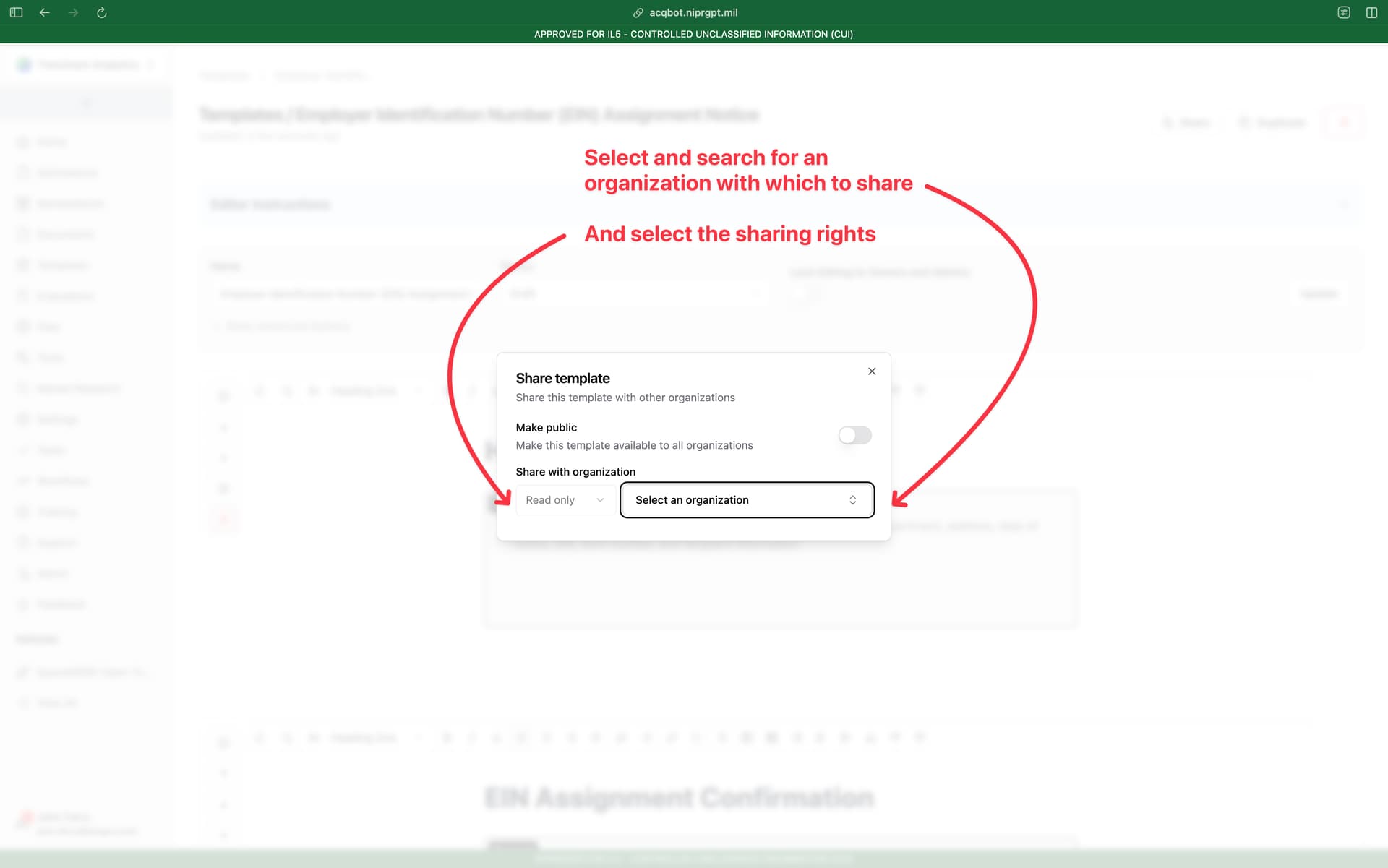Click the 'Share with organization' label
This screenshot has height=868, width=1388.
[x=575, y=472]
